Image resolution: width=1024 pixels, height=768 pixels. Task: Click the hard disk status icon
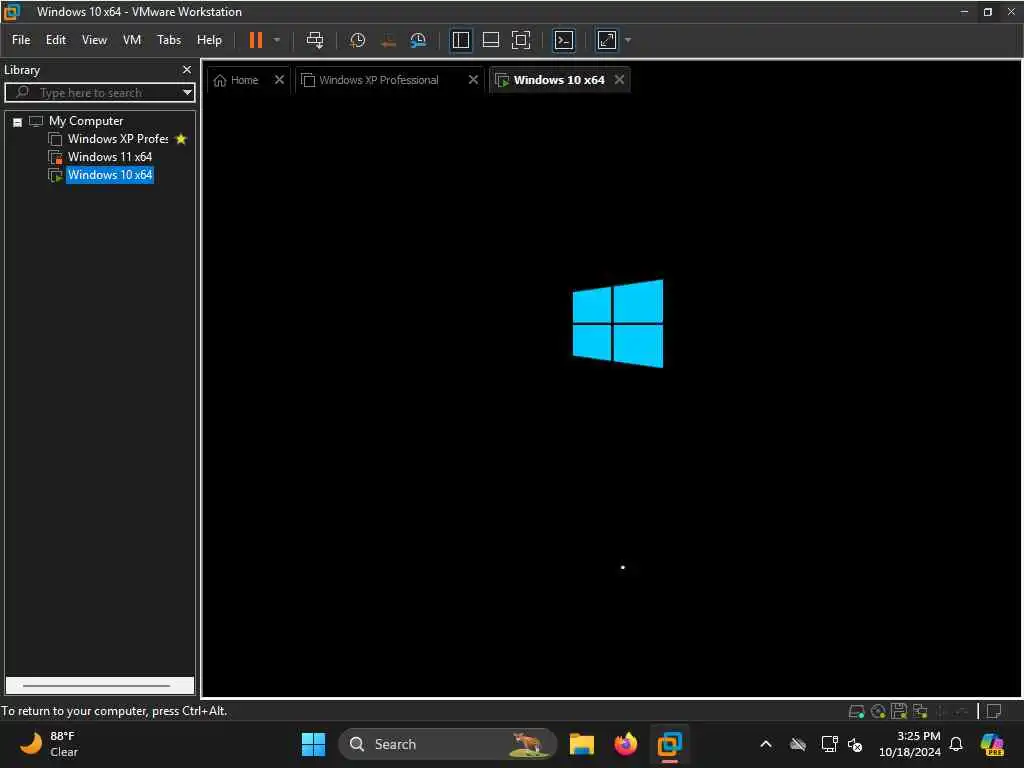856,711
